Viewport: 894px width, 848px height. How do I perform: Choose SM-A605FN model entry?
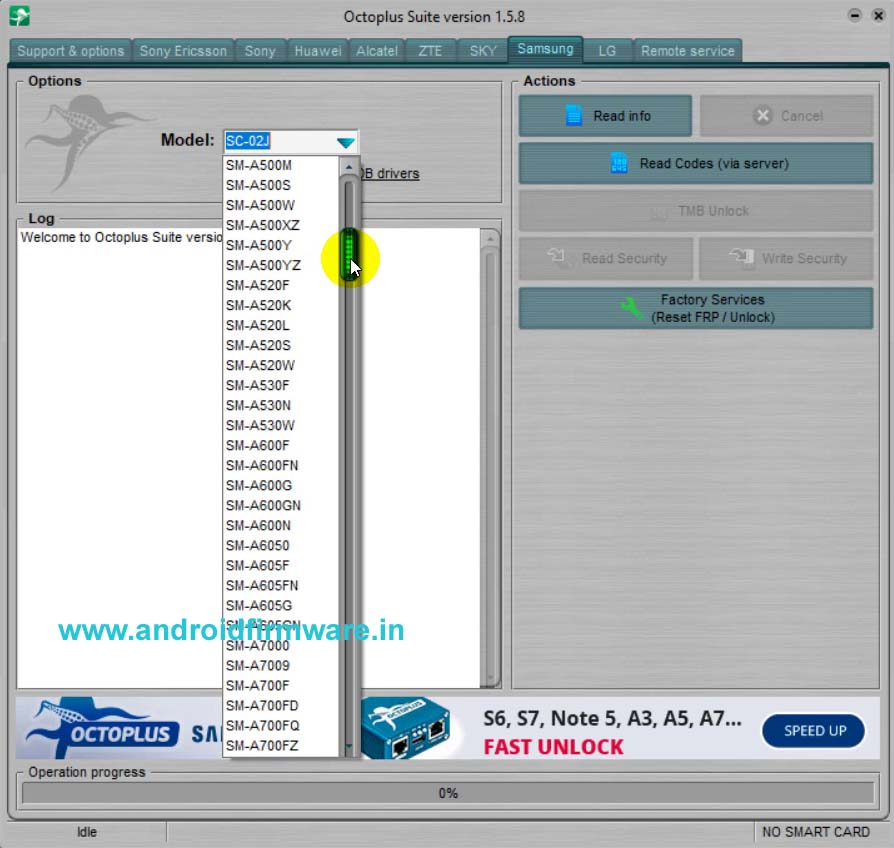tap(281, 585)
